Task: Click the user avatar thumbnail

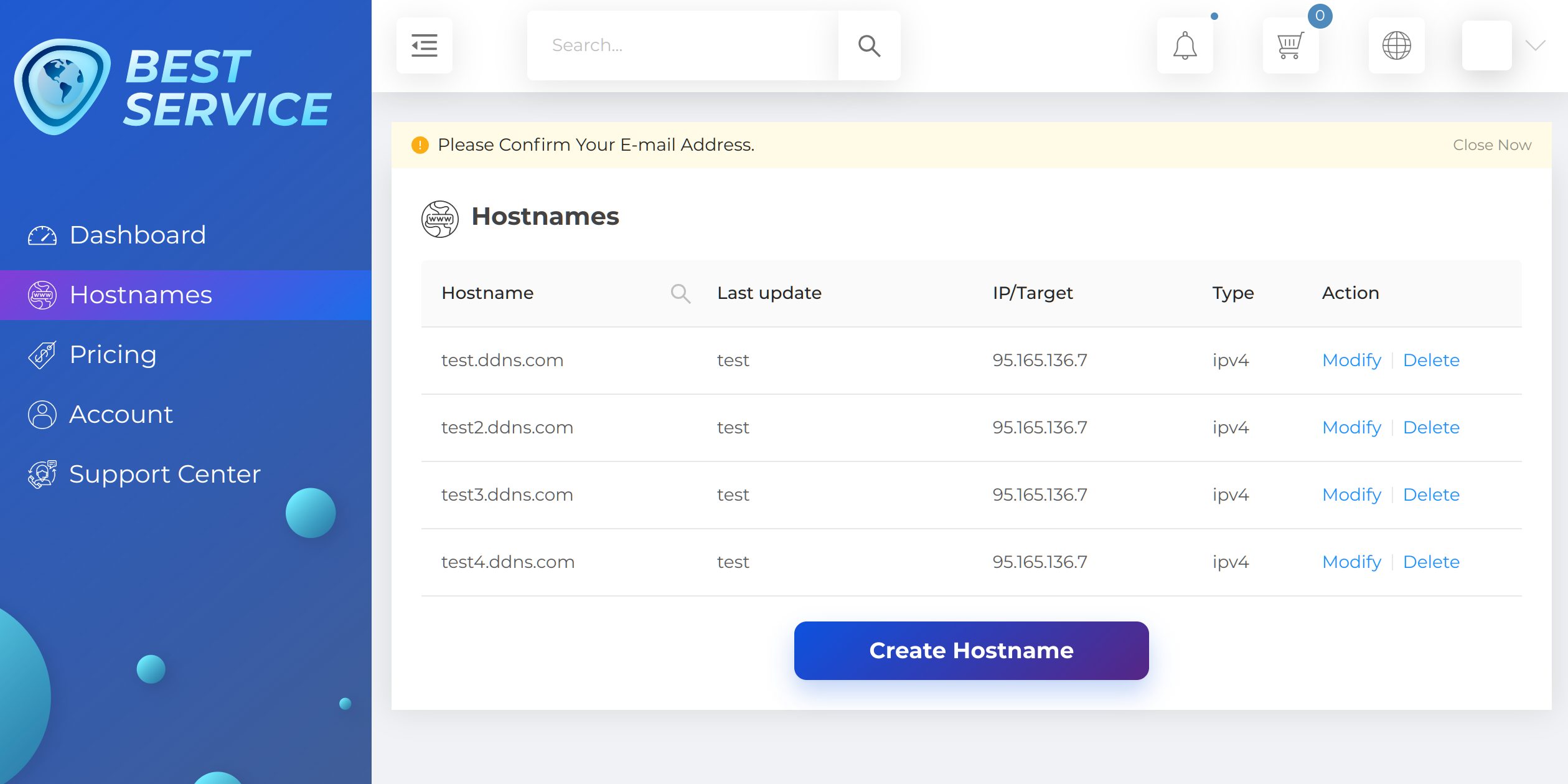Action: 1486,45
